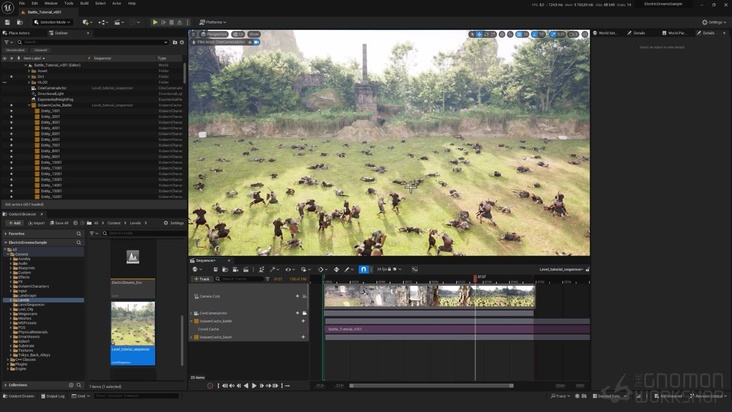The height and width of the screenshot is (412, 732).
Task: Click the viewport Show button
Action: click(254, 34)
